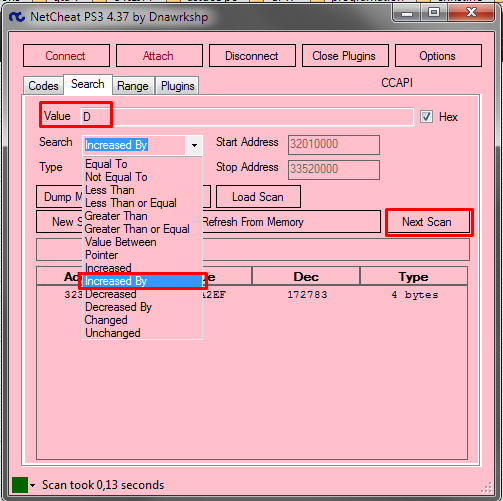Select 'Less Than or Equal' option
The height and width of the screenshot is (501, 503).
pyautogui.click(x=142, y=203)
